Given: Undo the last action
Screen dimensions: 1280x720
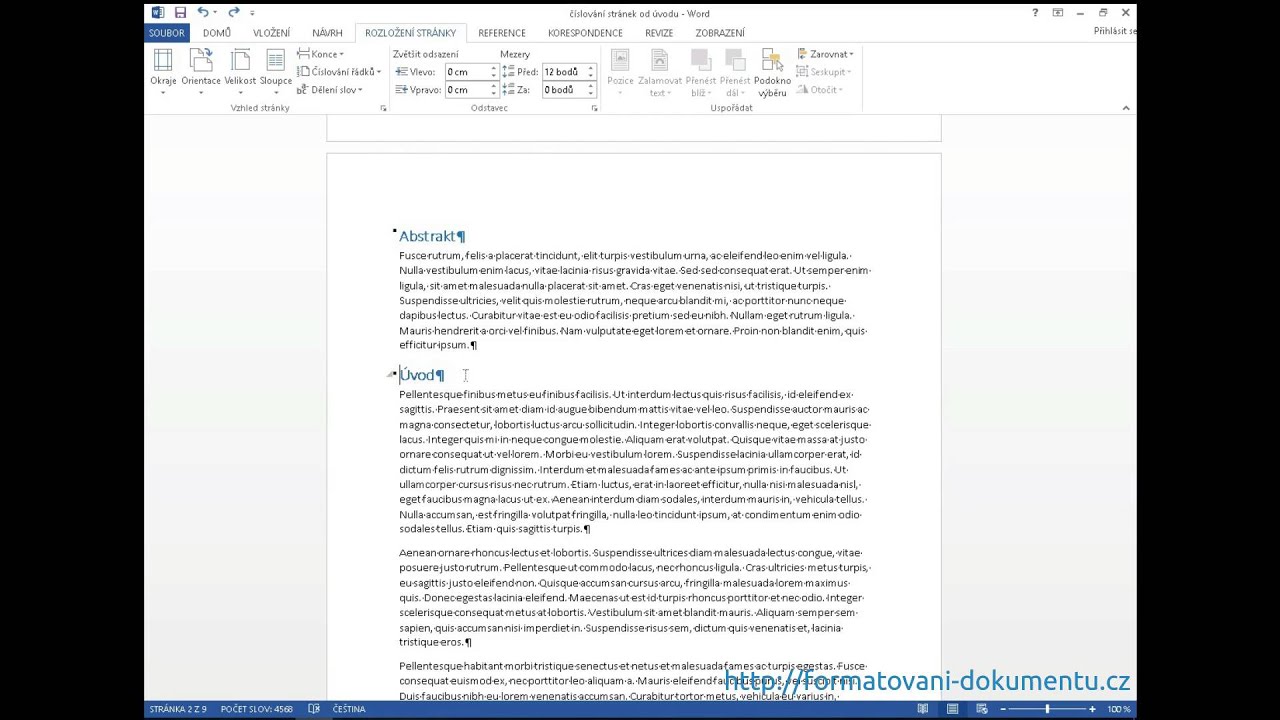Looking at the screenshot, I should (203, 12).
